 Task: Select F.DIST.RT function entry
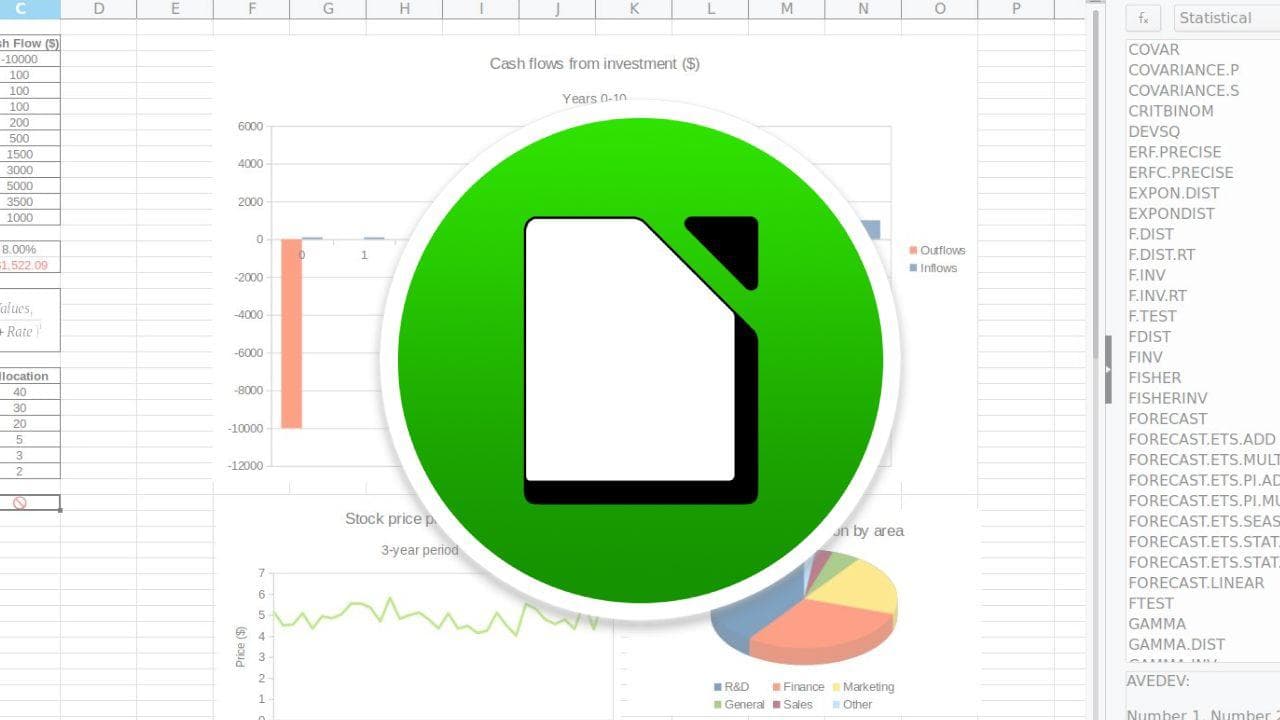[x=1161, y=254]
